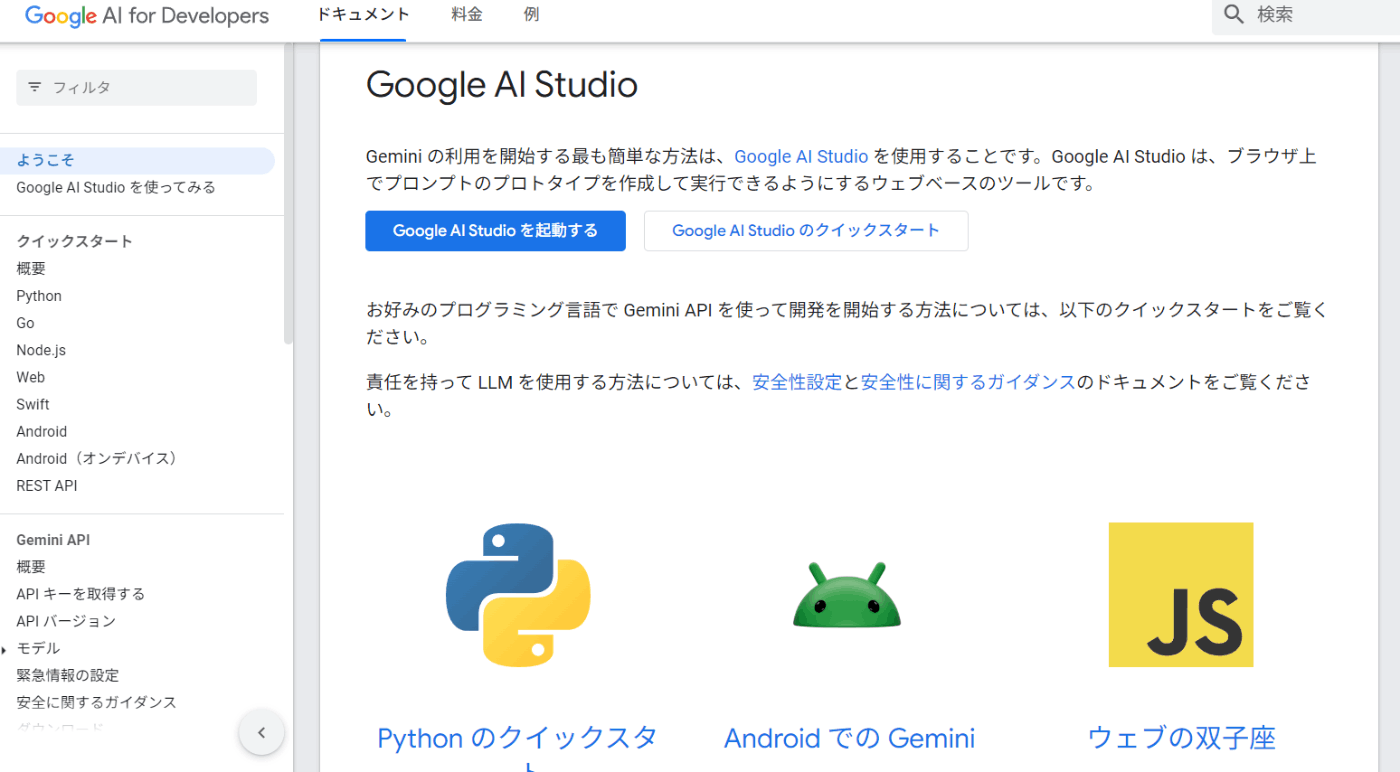The image size is (1400, 772).
Task: Select API キーを取得する sidebar item
Action: click(x=81, y=594)
